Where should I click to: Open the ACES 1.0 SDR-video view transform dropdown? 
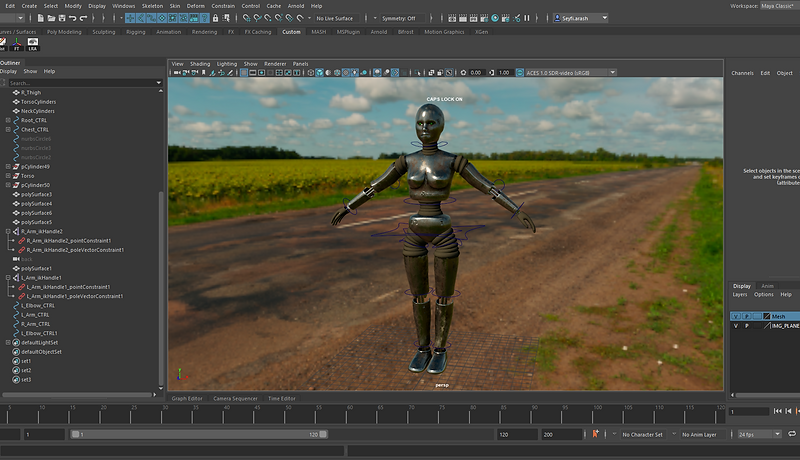pyautogui.click(x=570, y=72)
